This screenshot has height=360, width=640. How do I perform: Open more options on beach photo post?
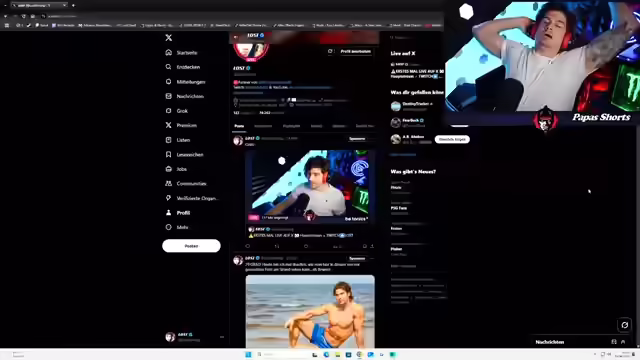[372, 258]
